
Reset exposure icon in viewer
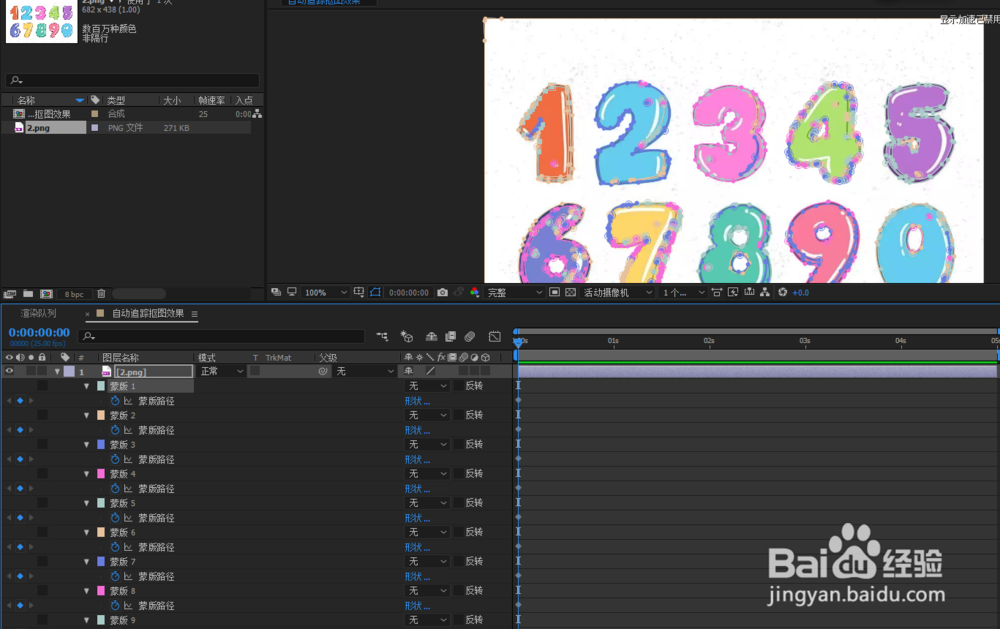tap(783, 292)
